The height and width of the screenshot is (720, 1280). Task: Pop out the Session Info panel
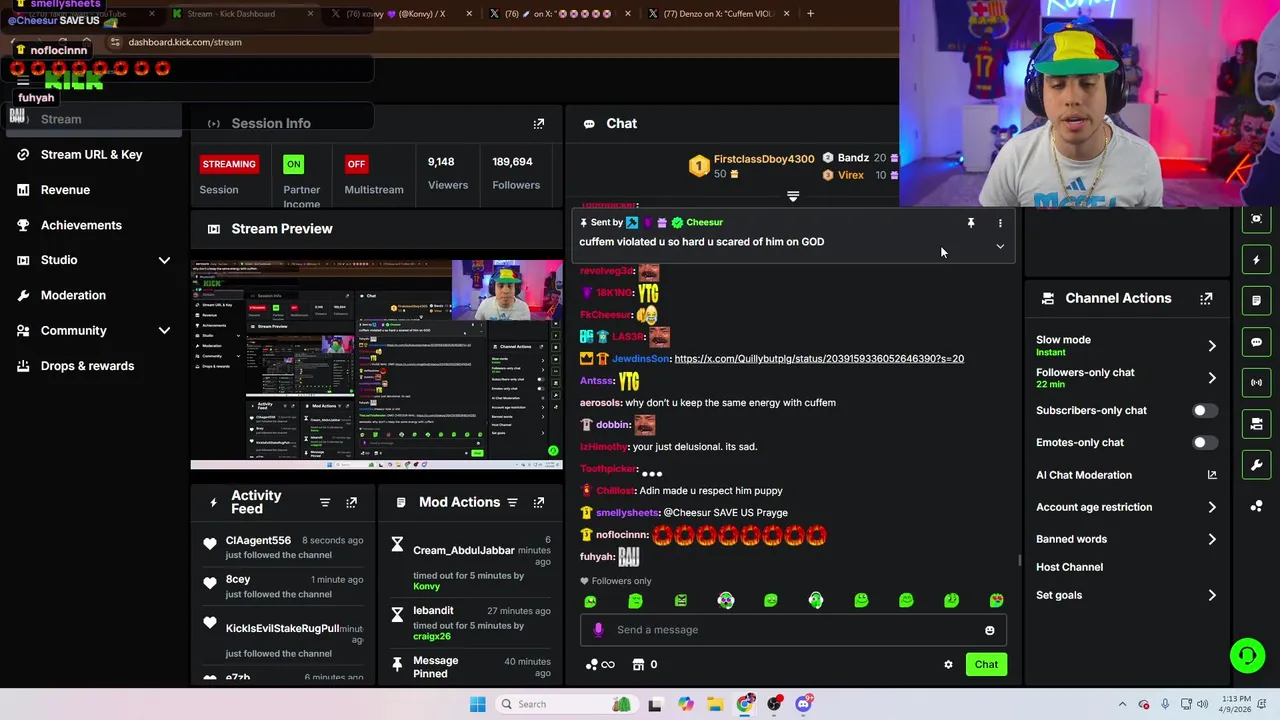(539, 123)
